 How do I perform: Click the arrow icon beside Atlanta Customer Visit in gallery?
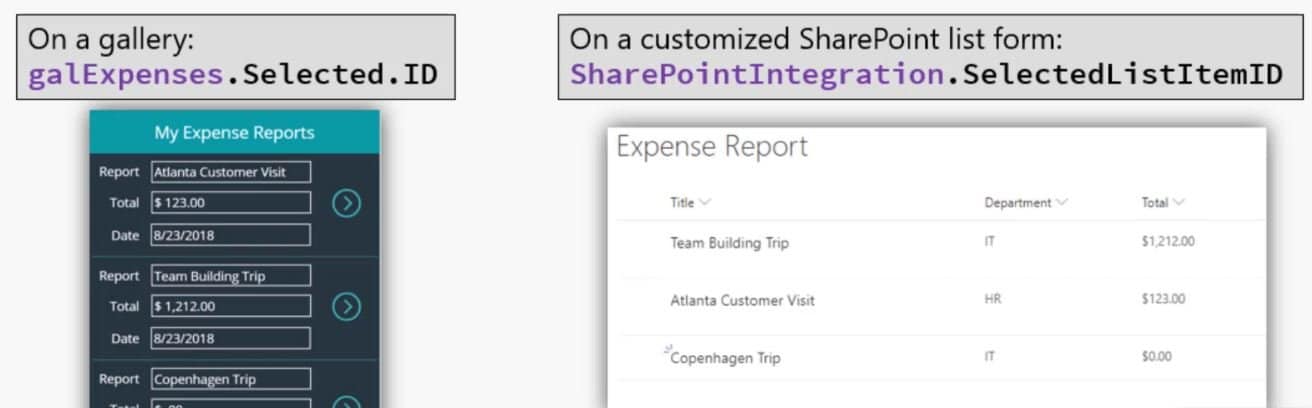point(346,203)
